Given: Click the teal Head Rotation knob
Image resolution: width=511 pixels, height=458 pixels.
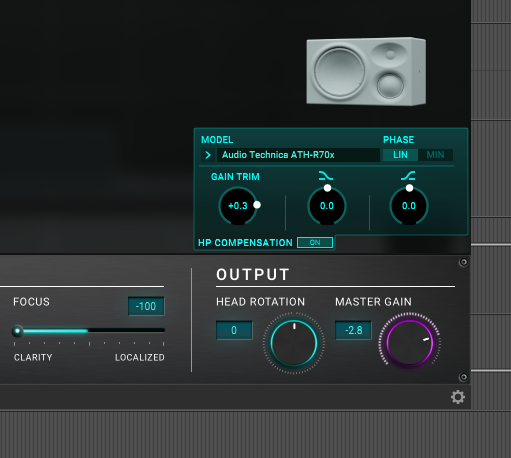Looking at the screenshot, I should (294, 343).
